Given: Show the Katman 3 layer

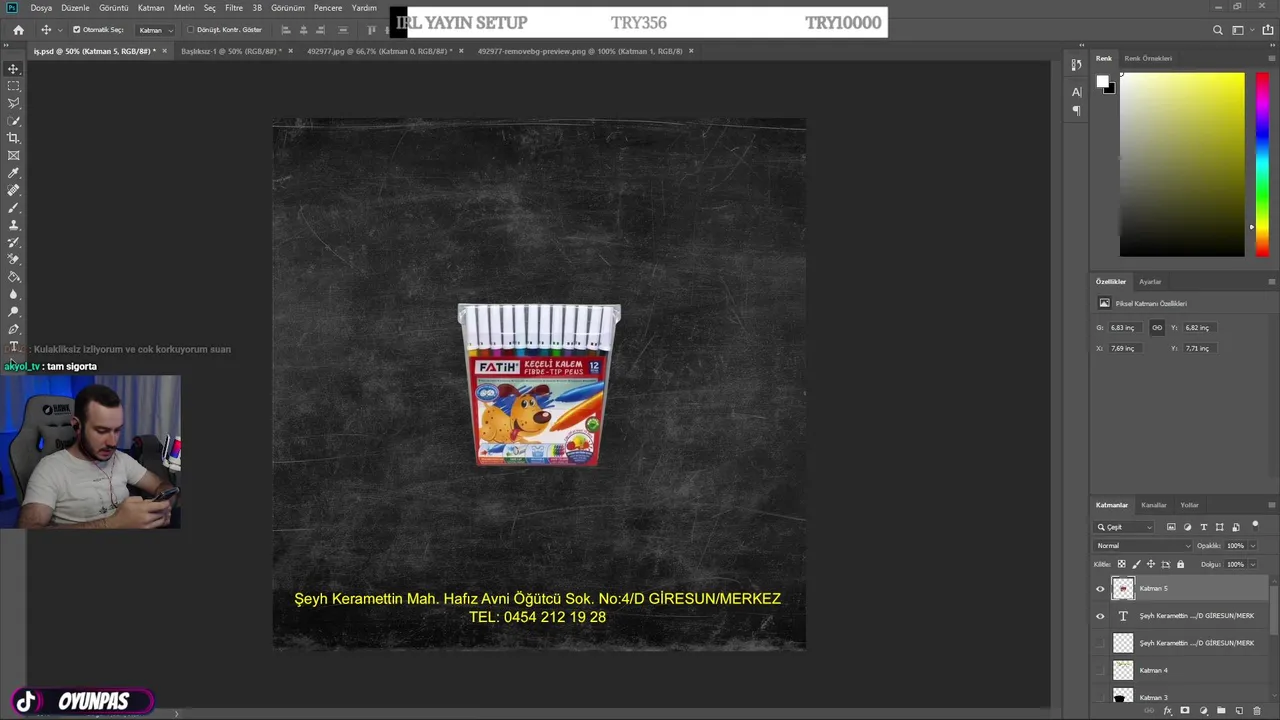Looking at the screenshot, I should pyautogui.click(x=1100, y=697).
